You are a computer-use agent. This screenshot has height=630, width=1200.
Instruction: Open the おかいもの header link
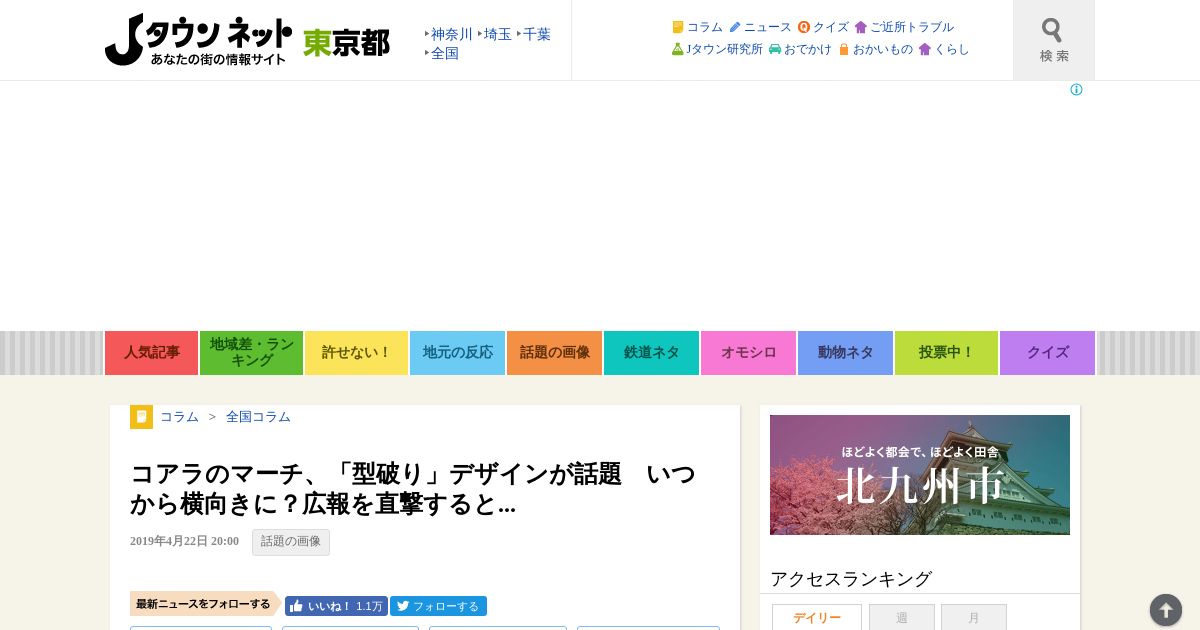coord(875,49)
